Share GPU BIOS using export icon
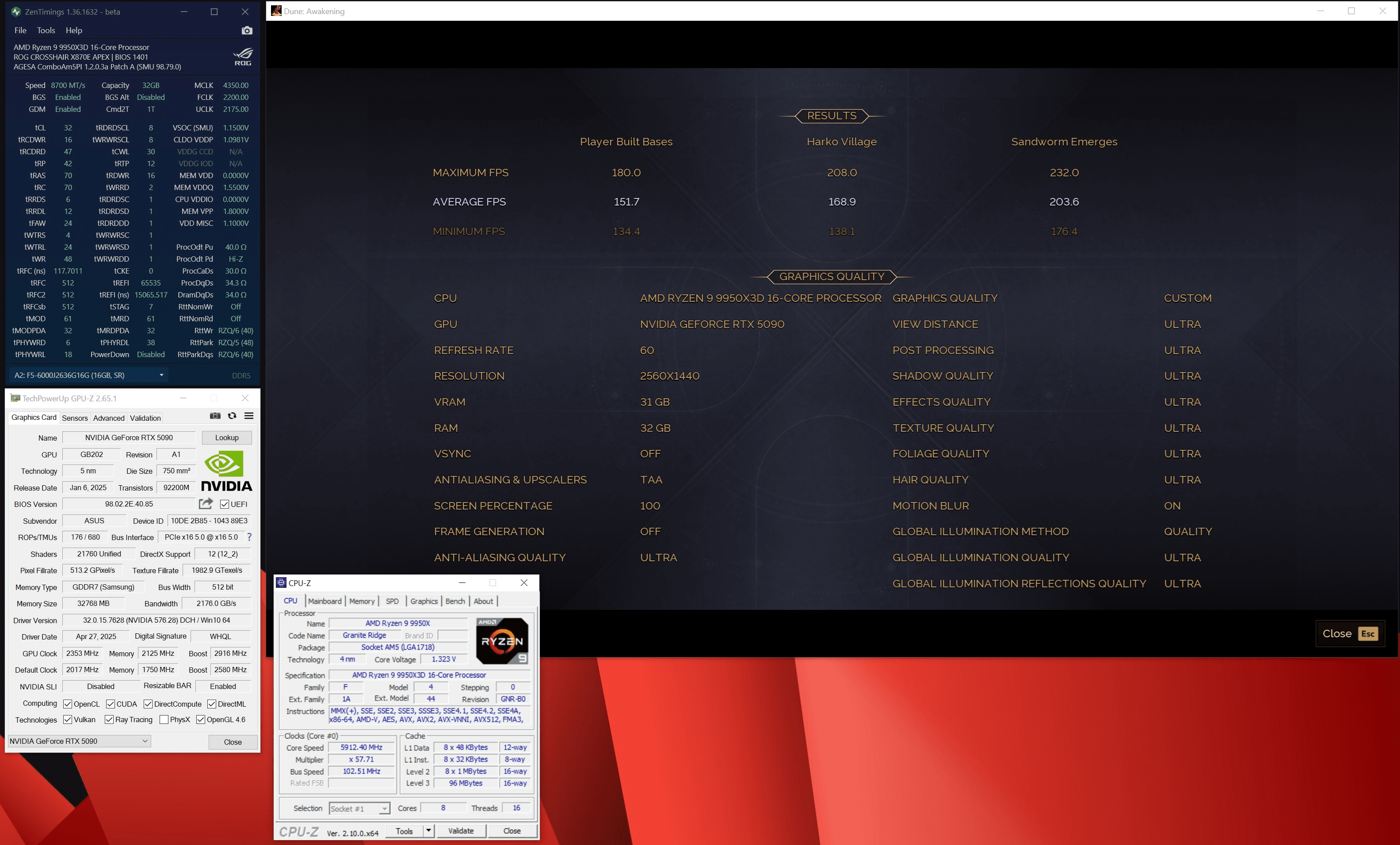The height and width of the screenshot is (845, 1400). coord(206,504)
